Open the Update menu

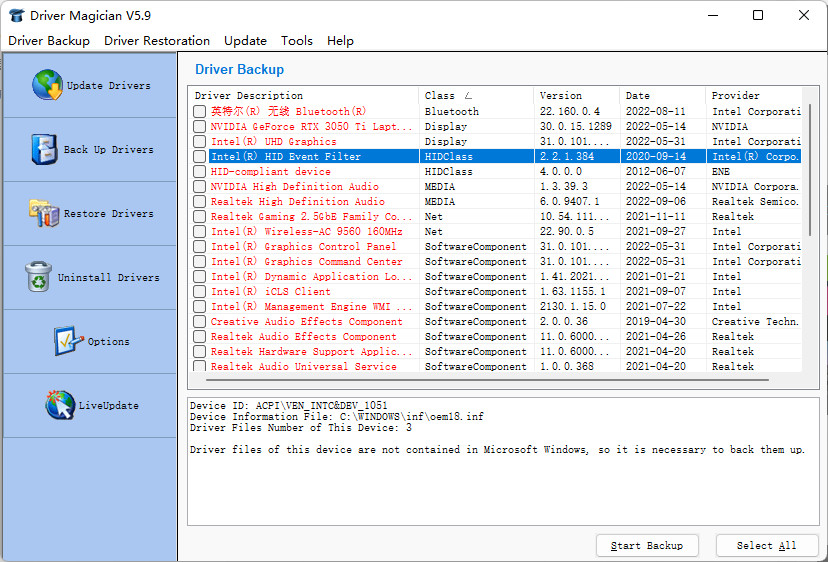[x=245, y=41]
